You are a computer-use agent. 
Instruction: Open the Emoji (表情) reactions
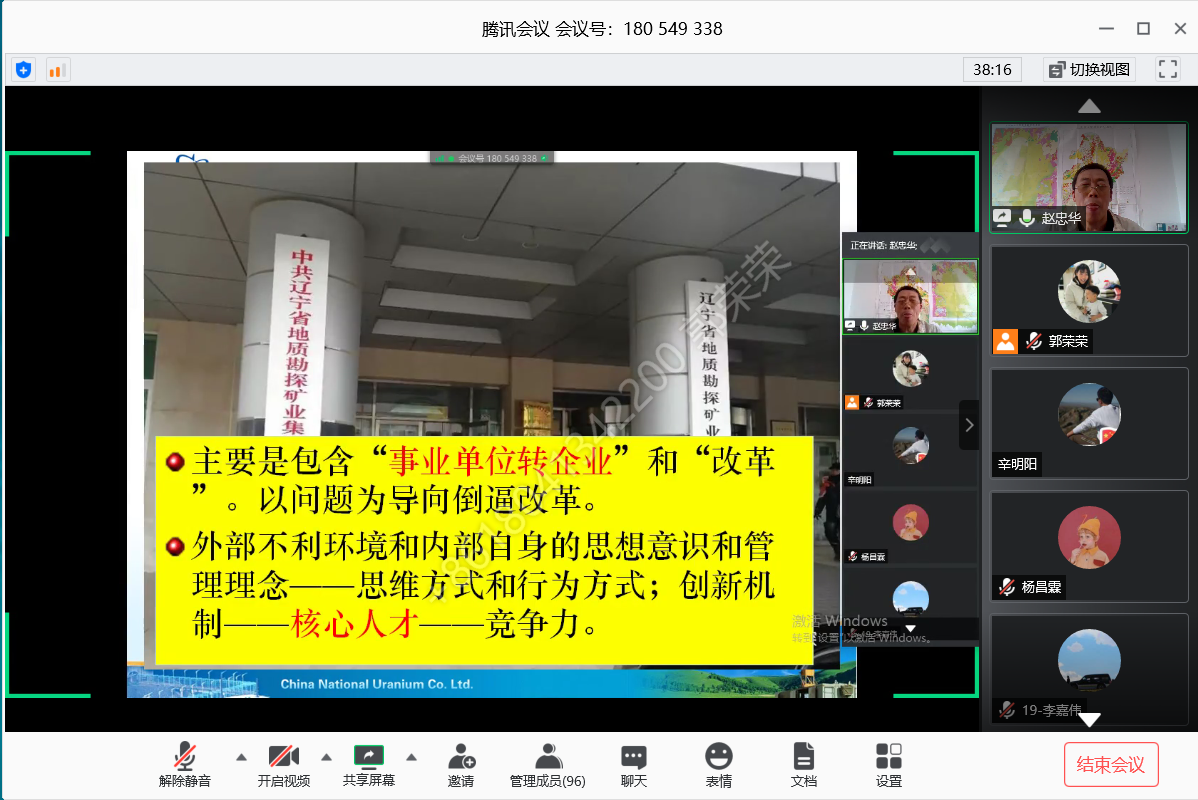point(718,765)
